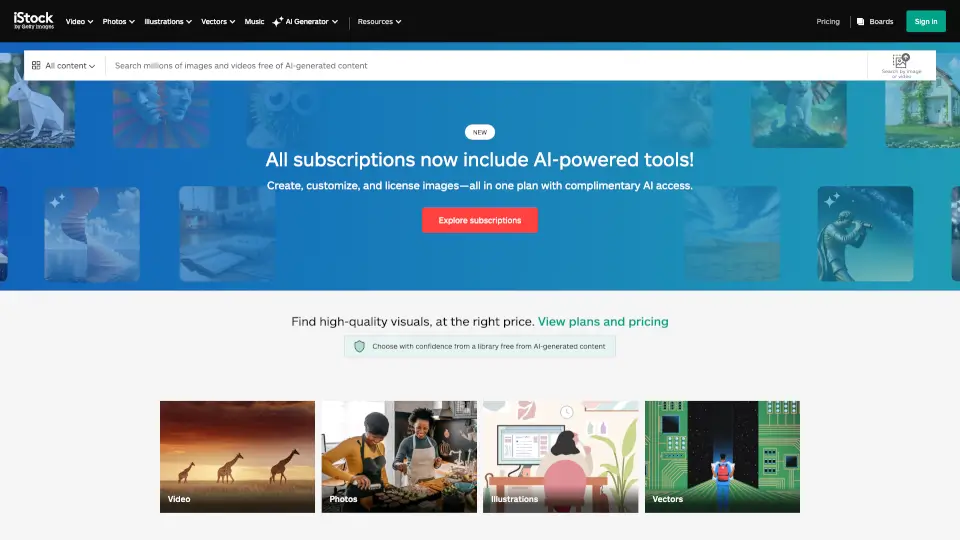960x540 pixels.
Task: Open the View plans and pricing link
Action: (x=603, y=321)
